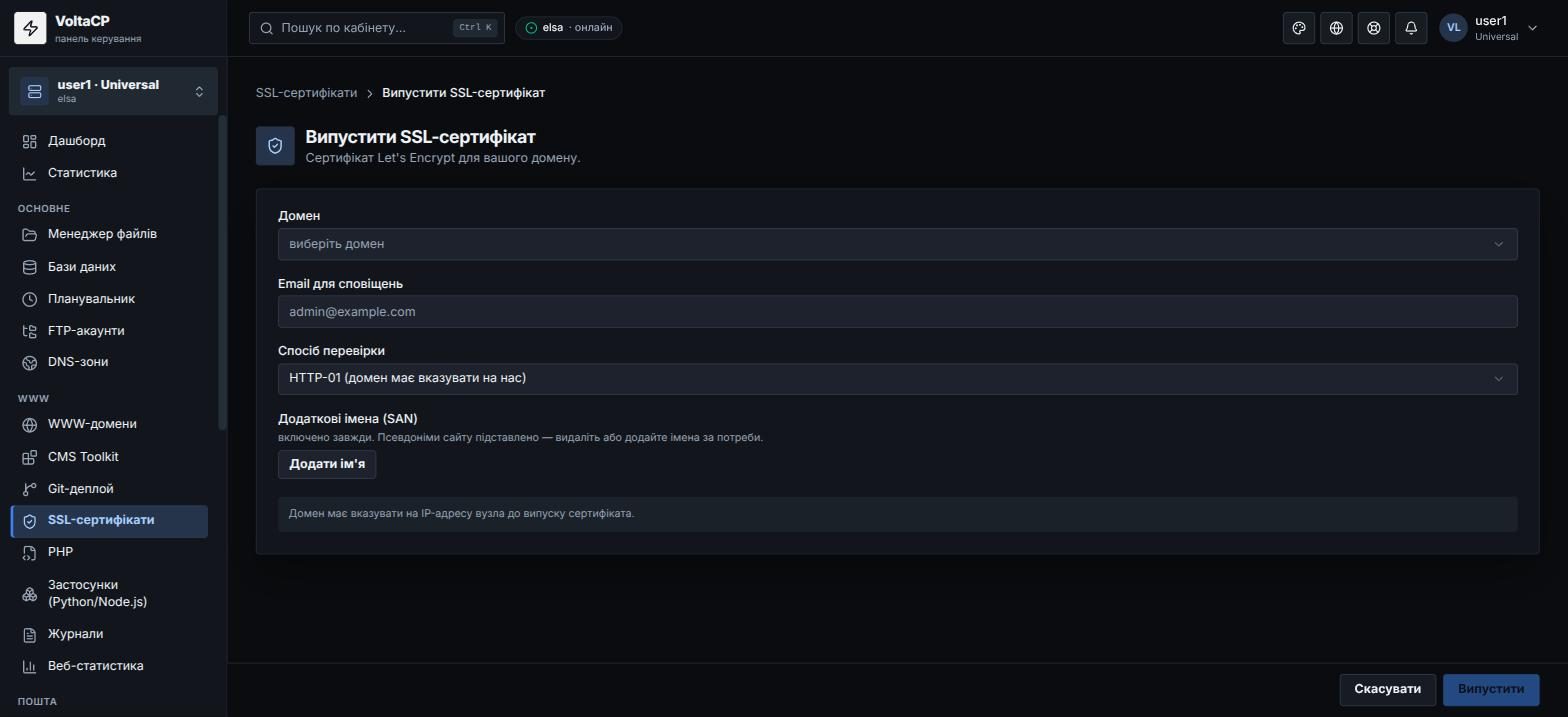Image resolution: width=1568 pixels, height=717 pixels.
Task: Open notifications bell icon
Action: click(x=1411, y=28)
